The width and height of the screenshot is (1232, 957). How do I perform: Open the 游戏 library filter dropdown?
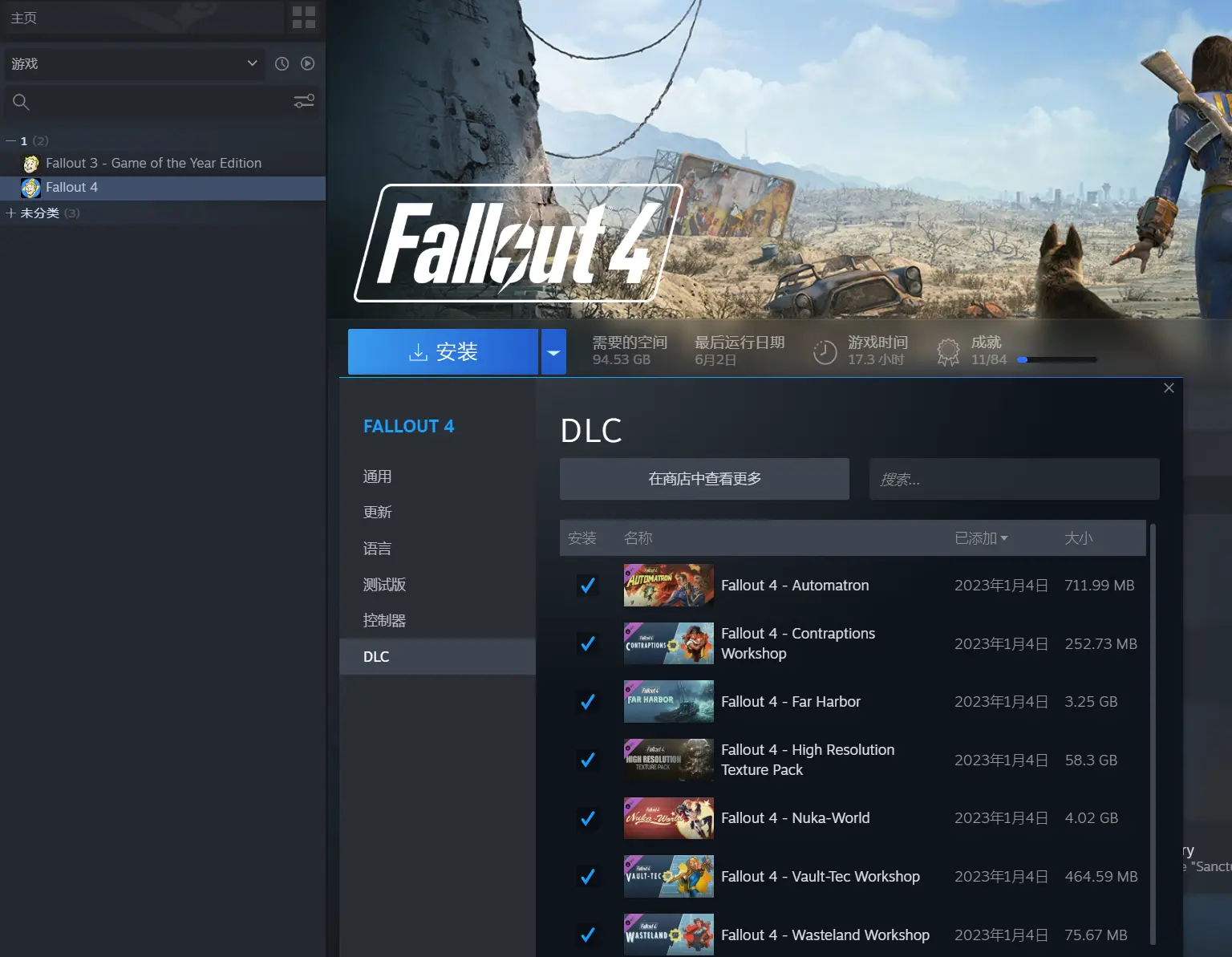coord(134,63)
